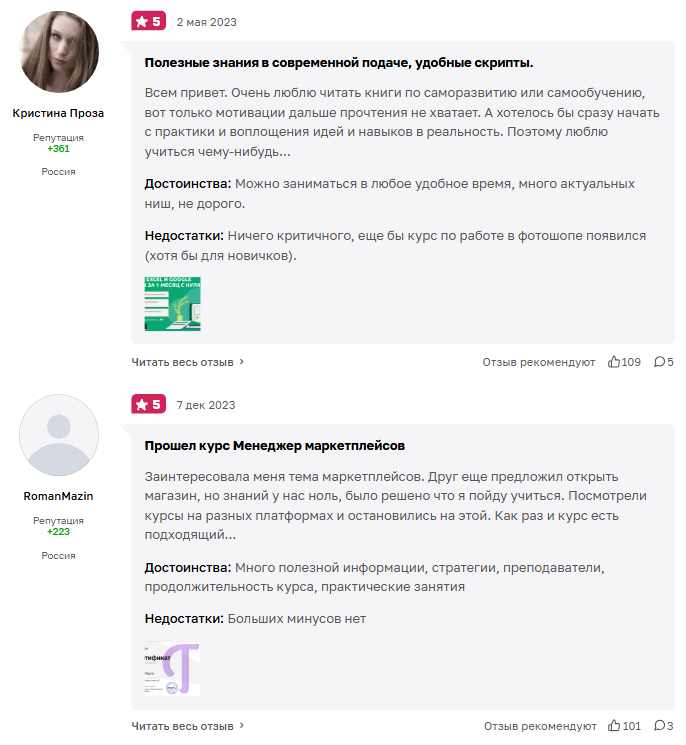Click the +223 reputation score
The width and height of the screenshot is (686, 745).
[58, 532]
